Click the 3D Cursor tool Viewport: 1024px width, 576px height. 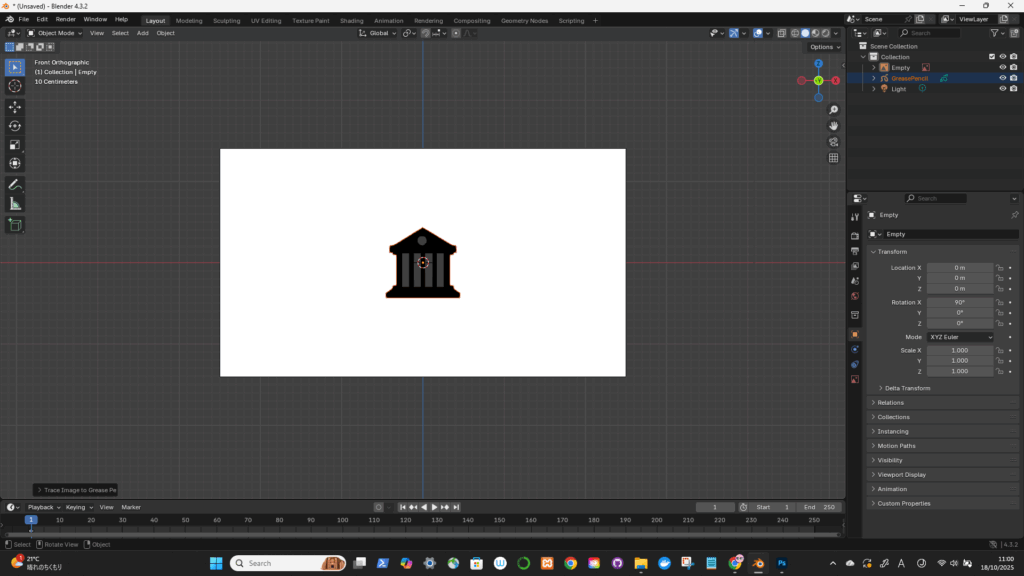[x=15, y=86]
